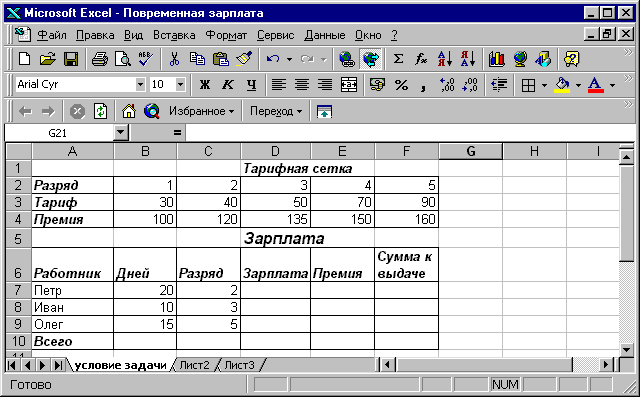The height and width of the screenshot is (397, 640).
Task: Save the workbook with floppy disk icon
Action: tap(71, 59)
